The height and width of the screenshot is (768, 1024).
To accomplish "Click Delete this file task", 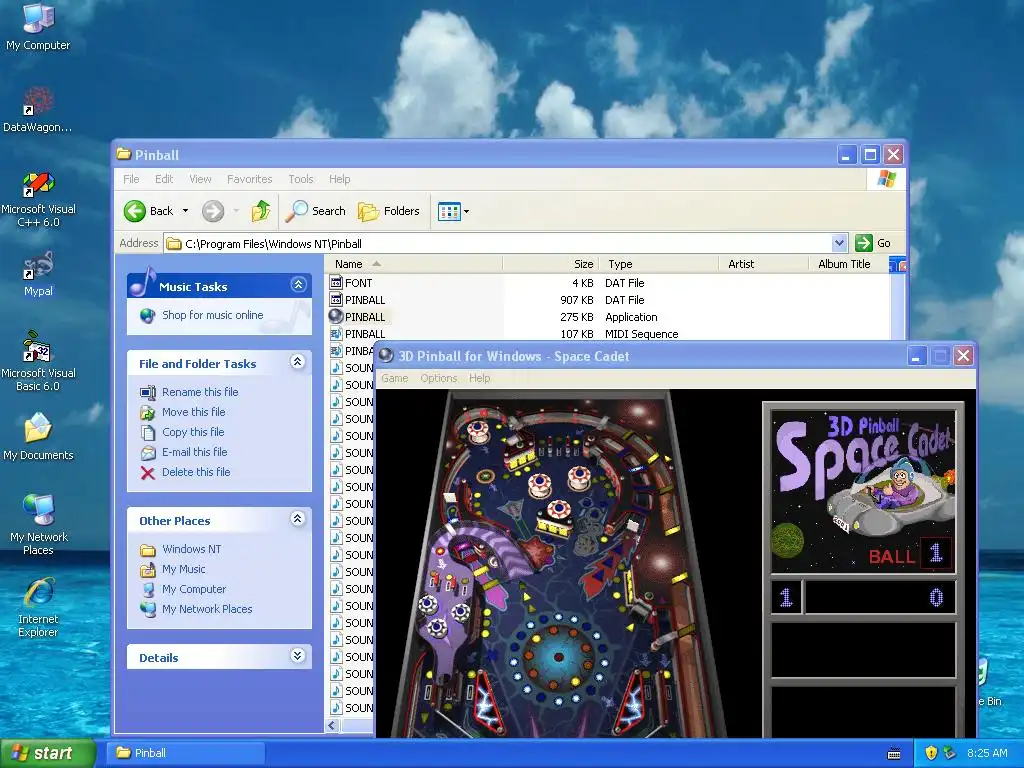I will click(196, 472).
